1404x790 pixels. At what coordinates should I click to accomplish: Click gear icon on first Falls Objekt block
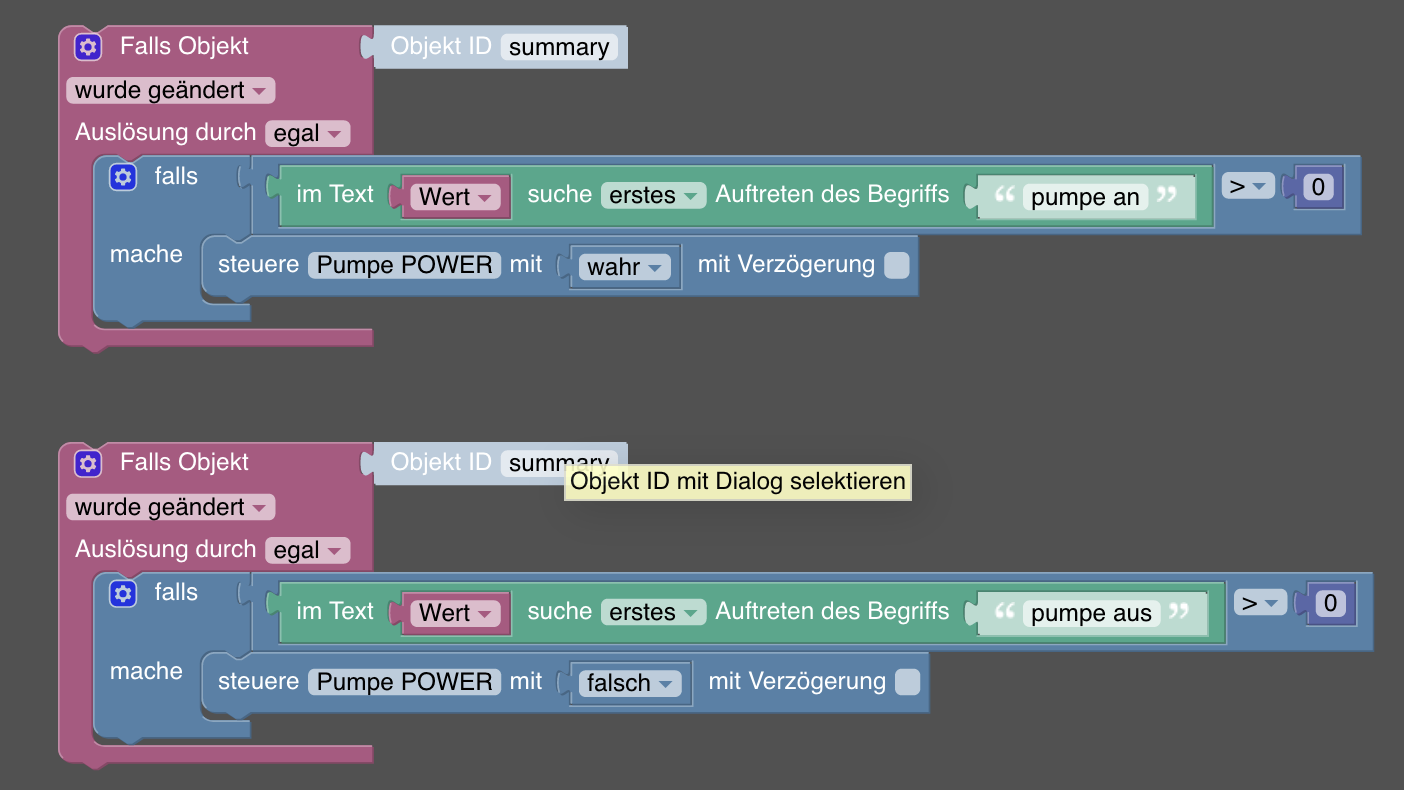[88, 47]
